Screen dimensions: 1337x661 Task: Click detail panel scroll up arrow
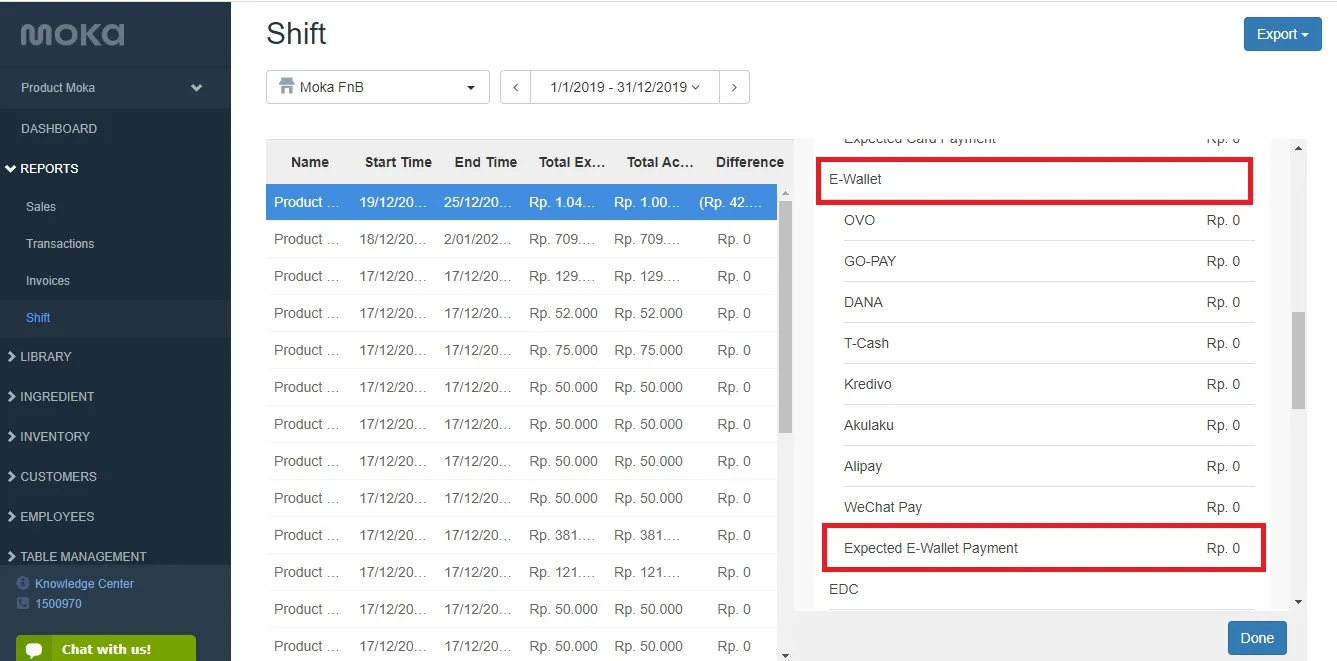[x=1298, y=148]
